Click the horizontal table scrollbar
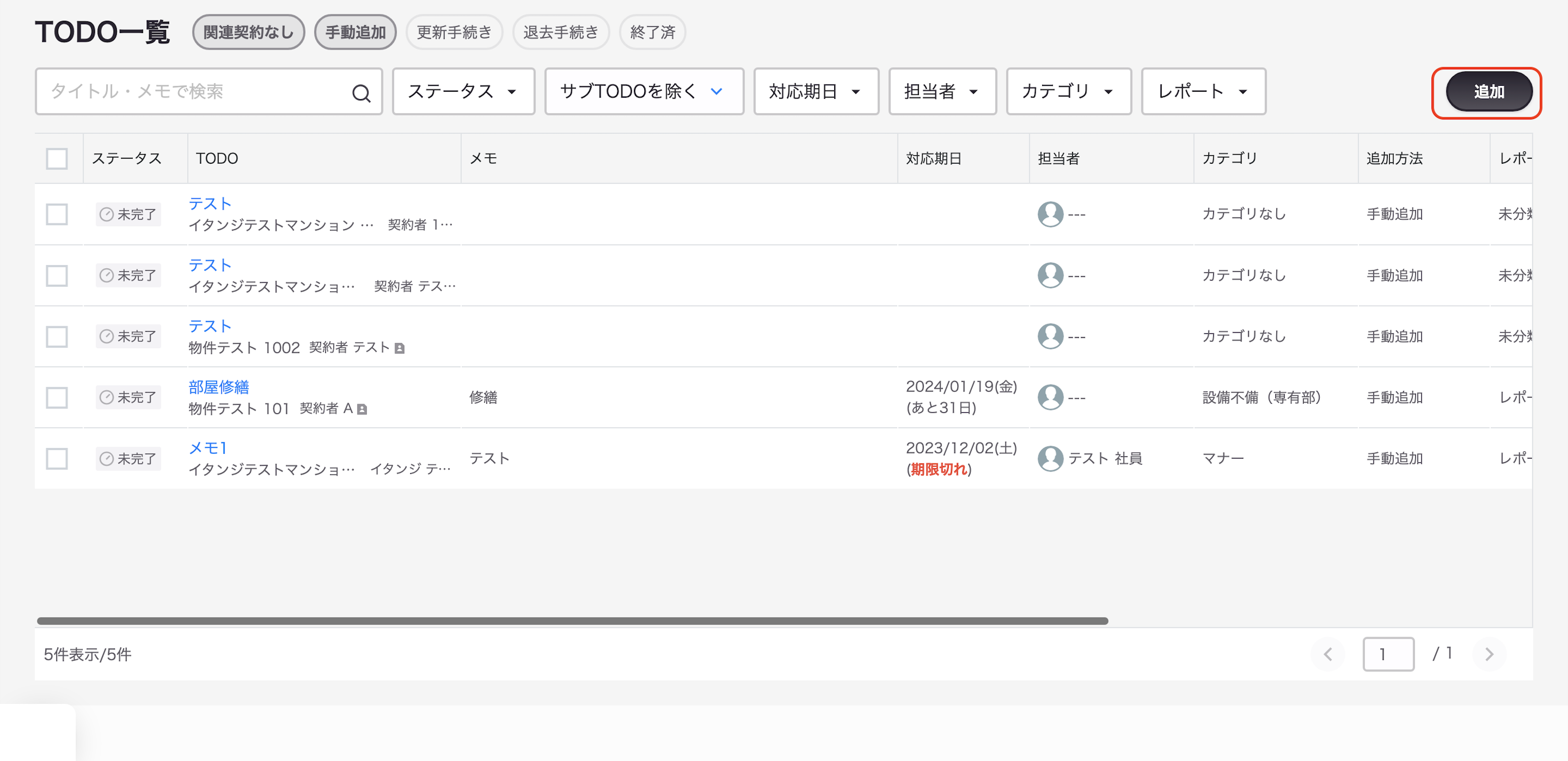This screenshot has width=1568, height=761. (572, 621)
